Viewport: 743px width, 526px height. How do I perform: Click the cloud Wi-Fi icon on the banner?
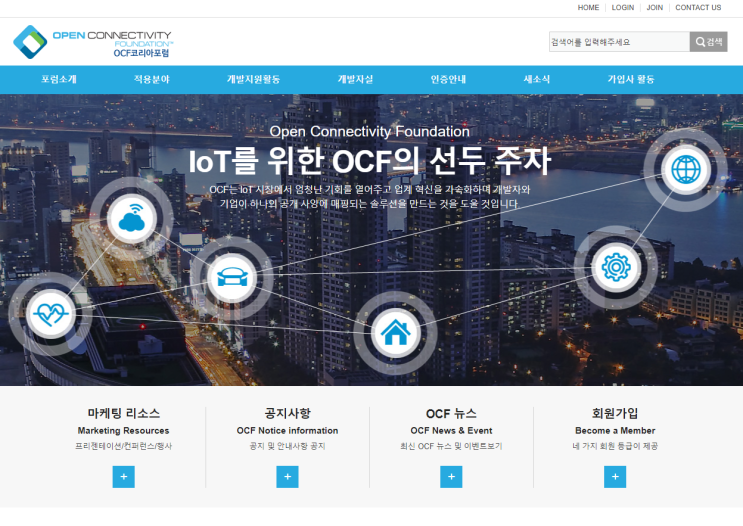pos(131,218)
